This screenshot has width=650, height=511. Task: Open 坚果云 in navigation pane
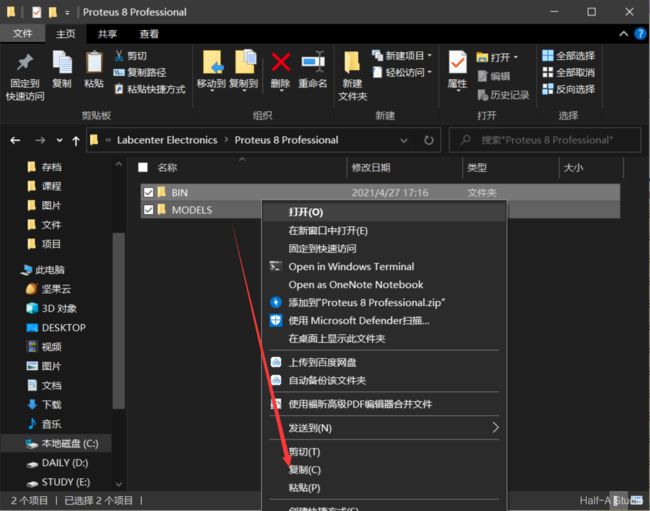coord(49,289)
